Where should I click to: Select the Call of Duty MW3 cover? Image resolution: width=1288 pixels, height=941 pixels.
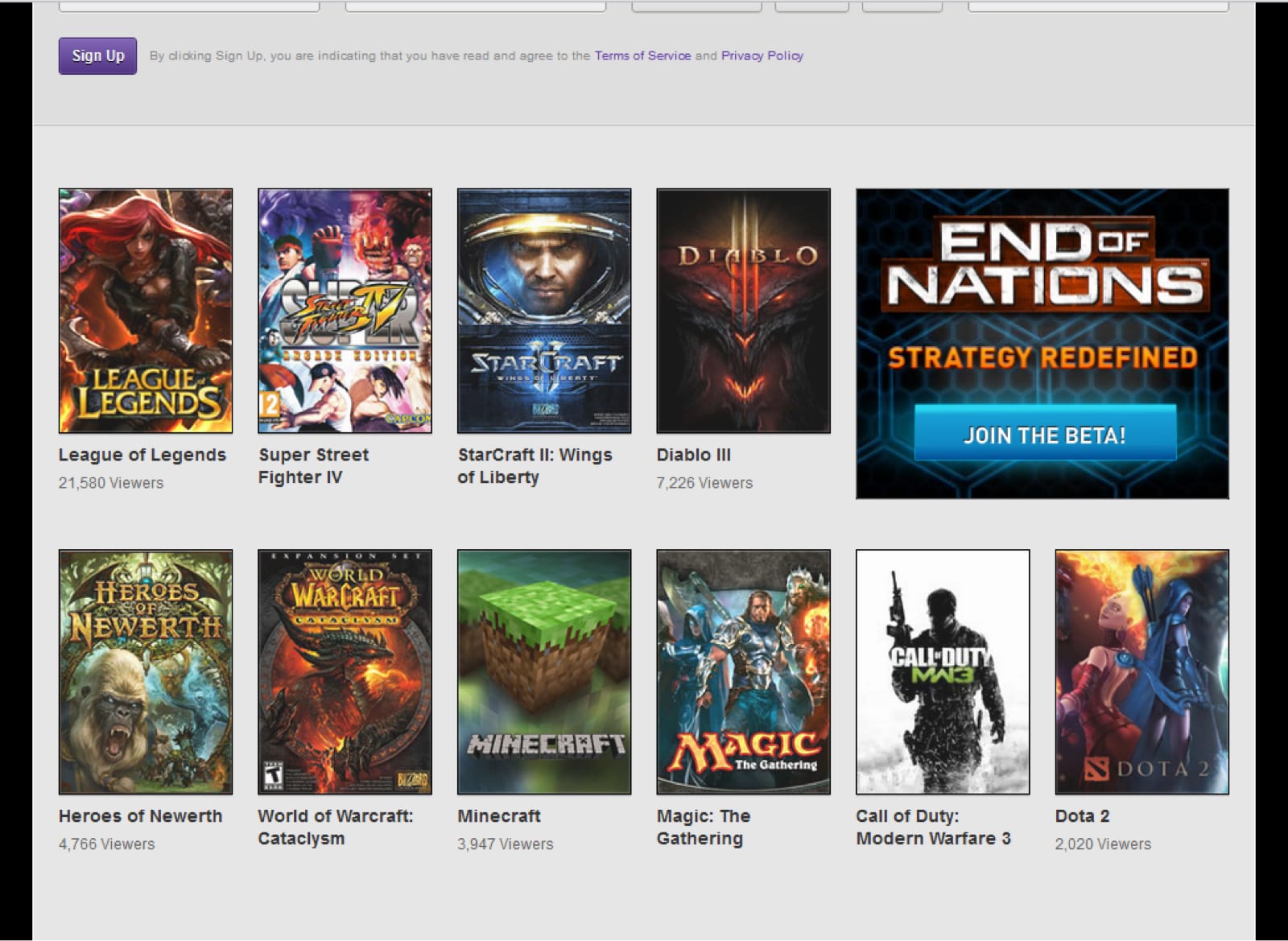coord(943,672)
